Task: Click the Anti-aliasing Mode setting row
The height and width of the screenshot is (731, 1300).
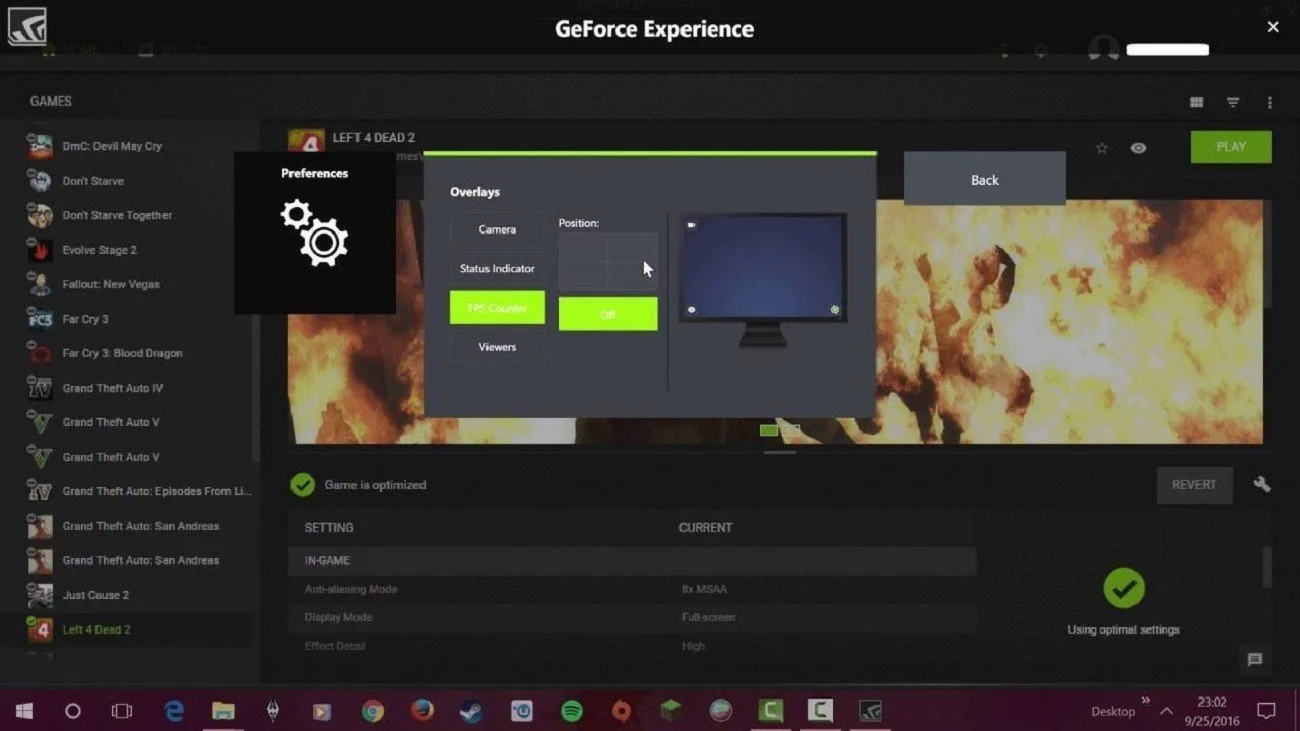Action: pyautogui.click(x=632, y=589)
